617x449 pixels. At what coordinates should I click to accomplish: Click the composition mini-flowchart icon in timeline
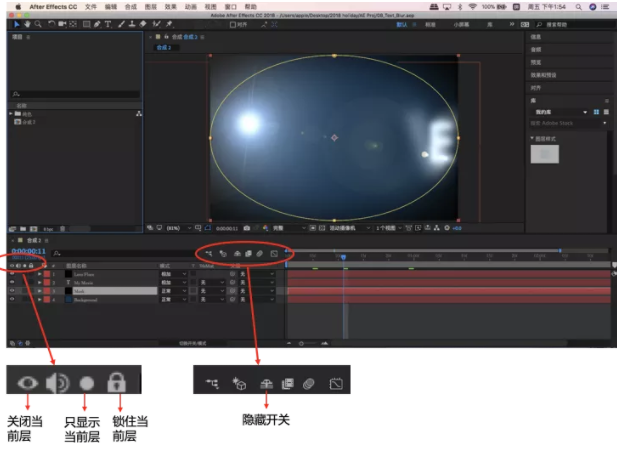point(209,254)
